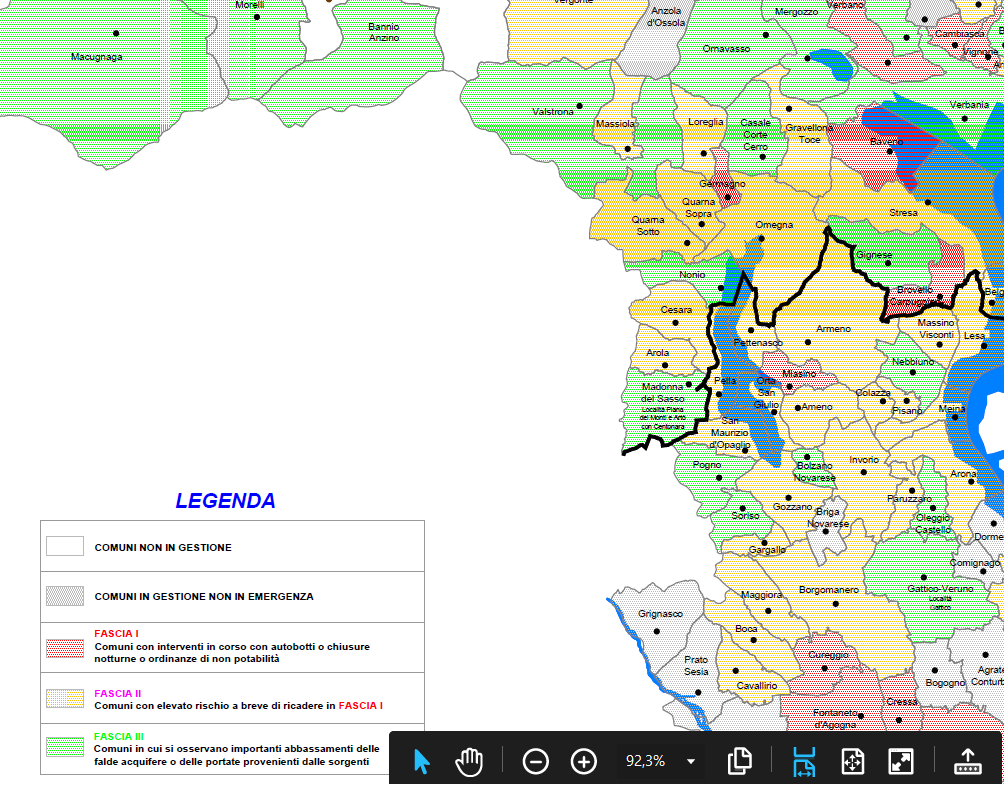Zoom in with the plus button

tap(583, 762)
